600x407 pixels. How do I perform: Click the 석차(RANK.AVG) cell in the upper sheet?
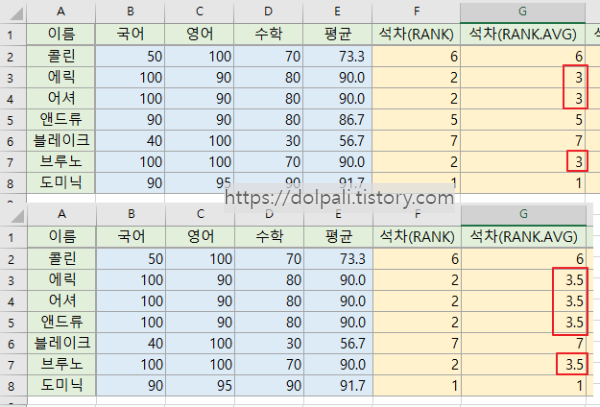click(523, 34)
